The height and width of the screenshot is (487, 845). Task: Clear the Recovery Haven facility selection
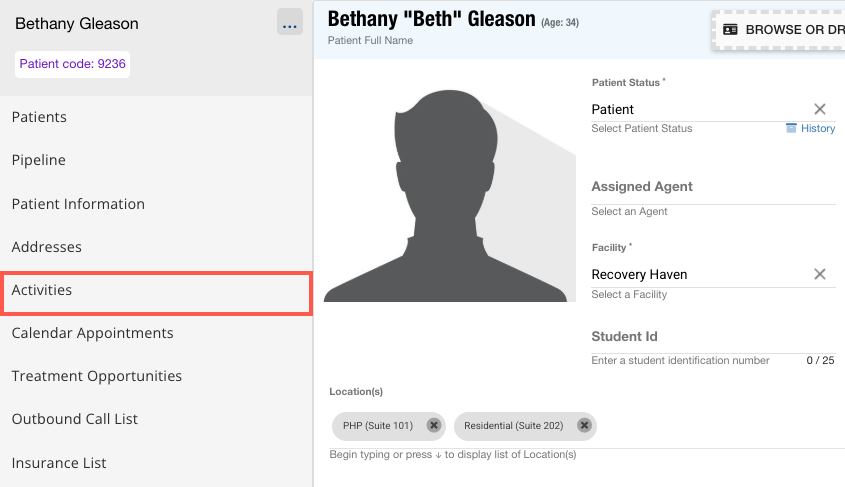(x=819, y=274)
